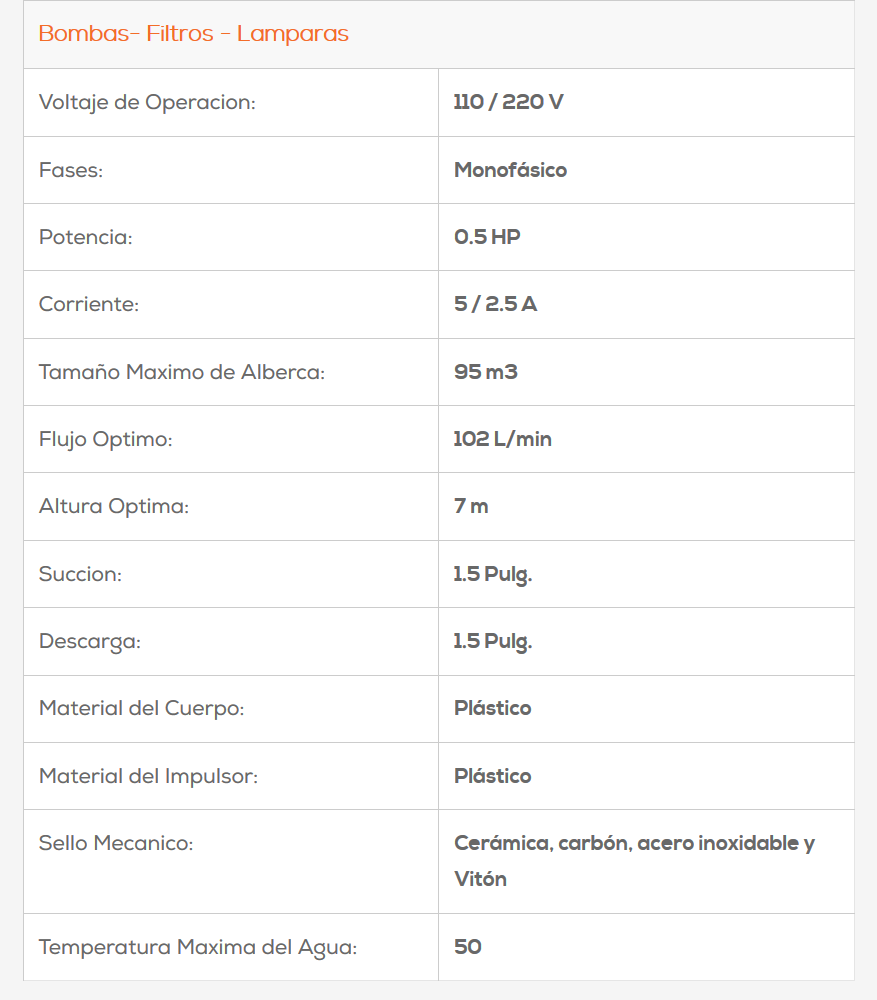Click the Bombas- Filtros - Lamparas heading
877x1000 pixels.
pos(193,34)
